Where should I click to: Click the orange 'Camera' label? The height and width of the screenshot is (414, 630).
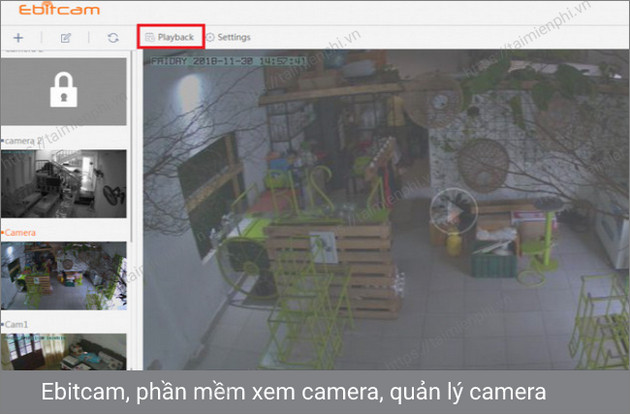pos(19,233)
